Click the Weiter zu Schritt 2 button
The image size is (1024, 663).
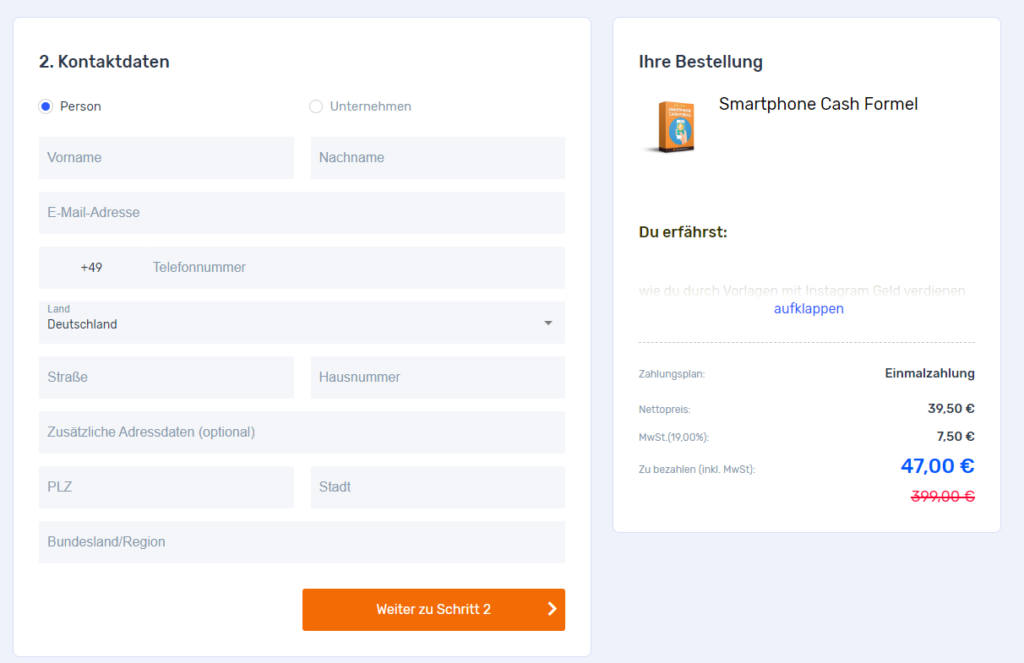pyautogui.click(x=434, y=609)
